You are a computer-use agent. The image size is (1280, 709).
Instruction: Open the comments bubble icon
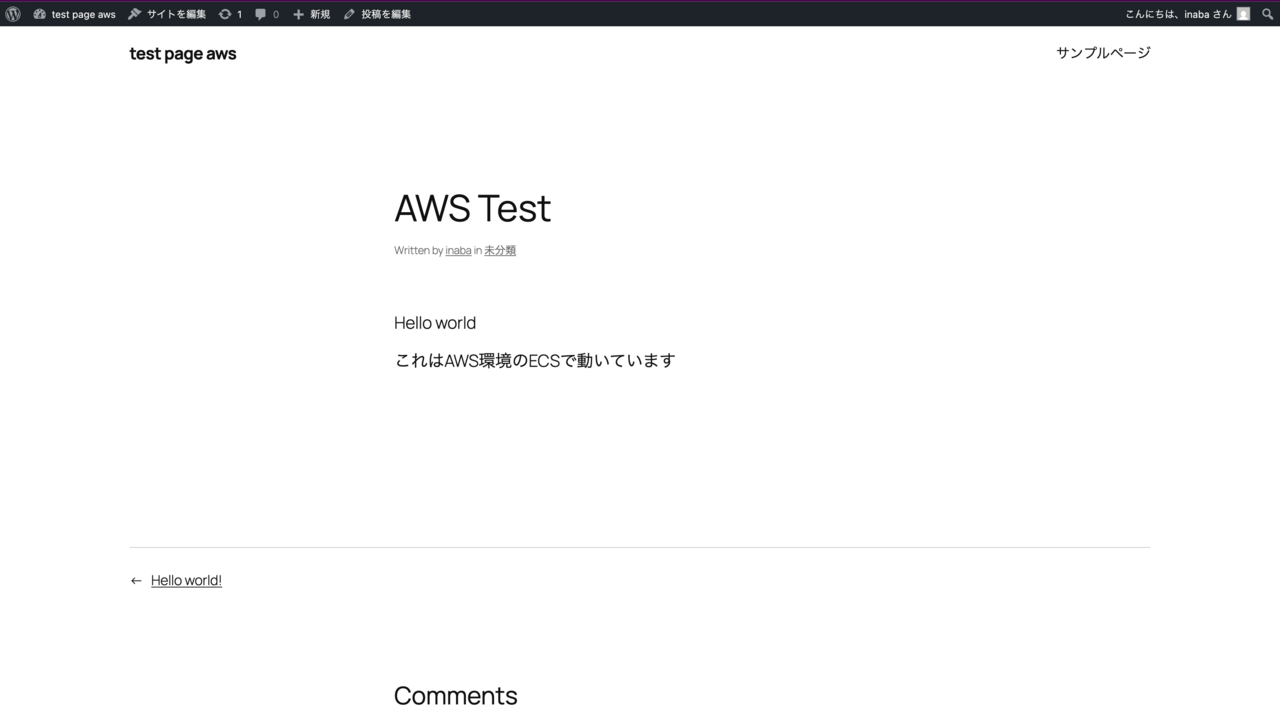pyautogui.click(x=261, y=14)
